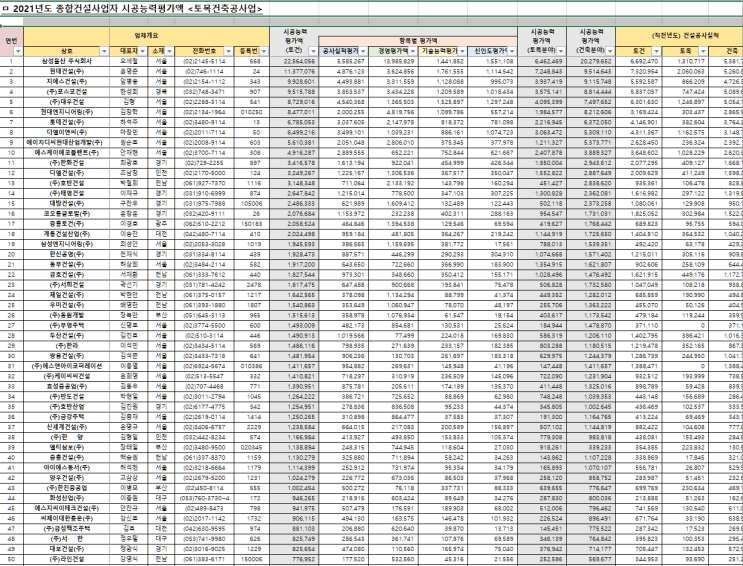Image resolution: width=743 pixels, height=566 pixels.
Task: Select the 항목별 평가액 header cell
Action: coord(418,41)
